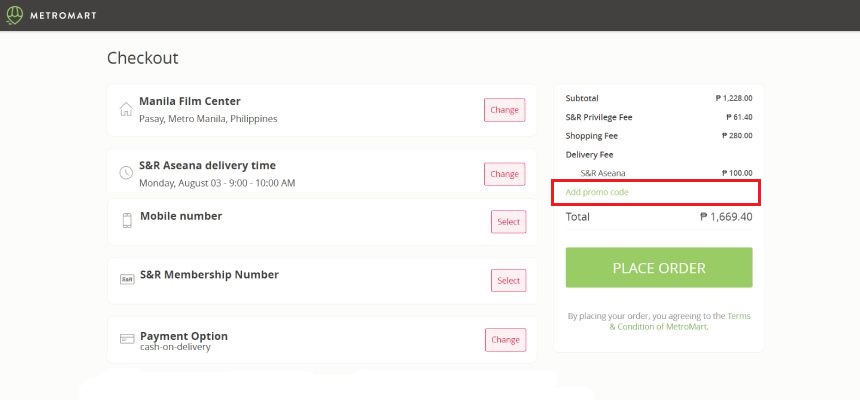Click the S&R Aseana delivery time title

click(208, 165)
